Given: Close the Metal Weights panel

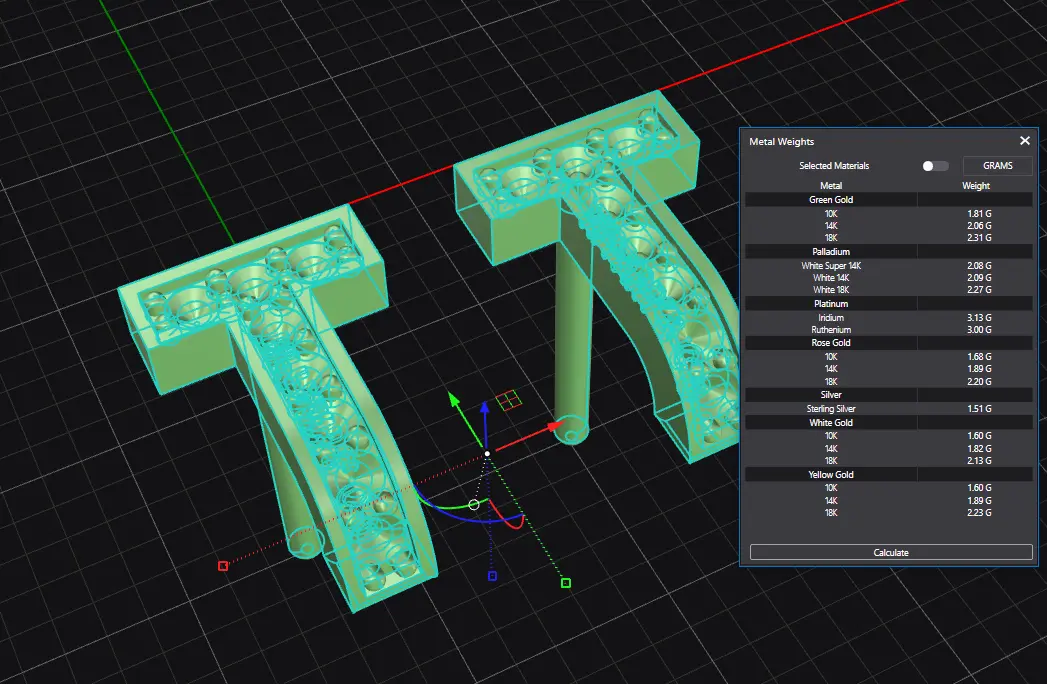Looking at the screenshot, I should tap(1024, 142).
